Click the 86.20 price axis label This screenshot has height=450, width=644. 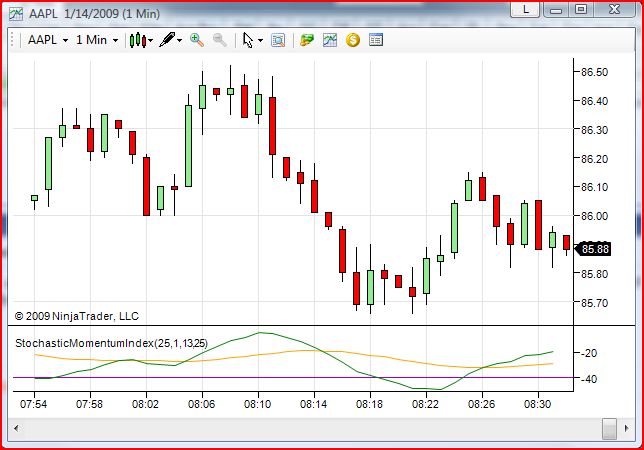click(x=594, y=158)
